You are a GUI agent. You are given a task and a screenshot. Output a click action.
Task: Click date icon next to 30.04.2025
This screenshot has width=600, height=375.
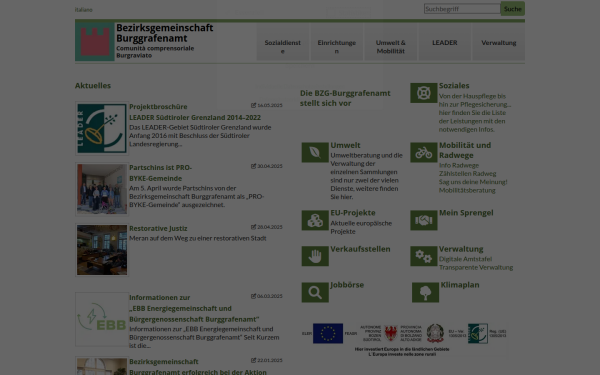(x=253, y=166)
